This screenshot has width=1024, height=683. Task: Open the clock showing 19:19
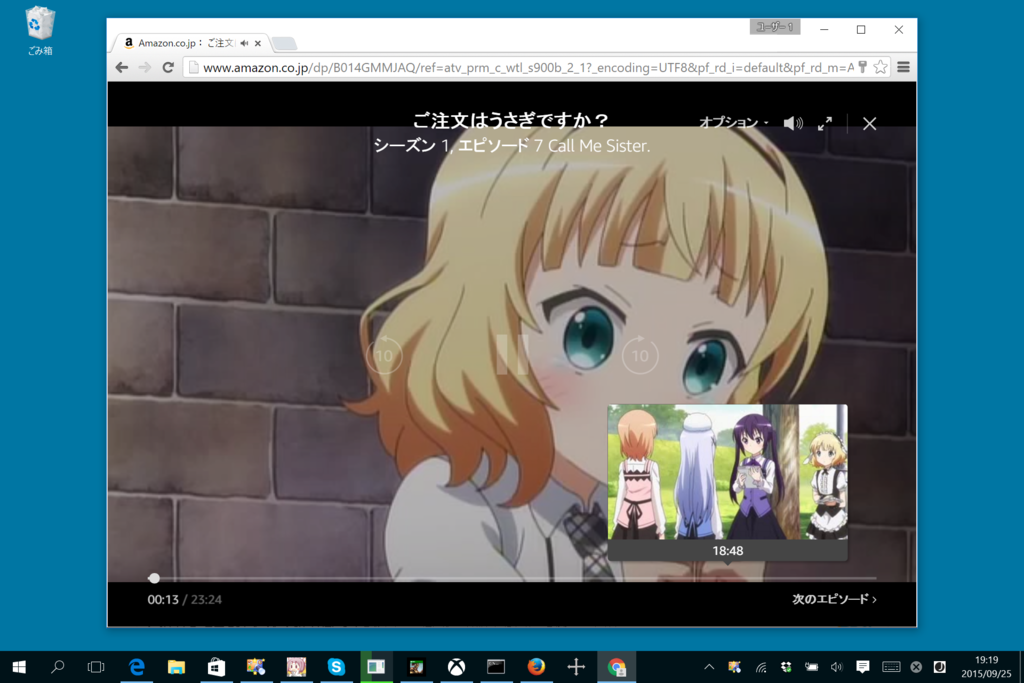pos(986,667)
